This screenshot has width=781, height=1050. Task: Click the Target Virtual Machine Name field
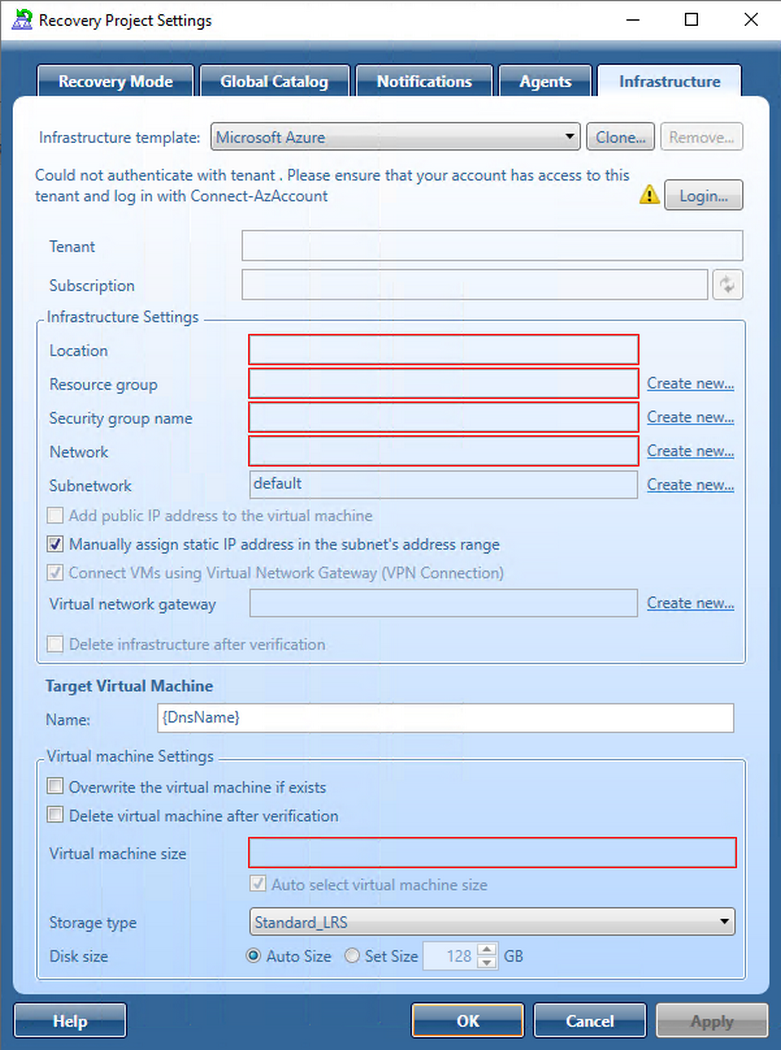(445, 718)
